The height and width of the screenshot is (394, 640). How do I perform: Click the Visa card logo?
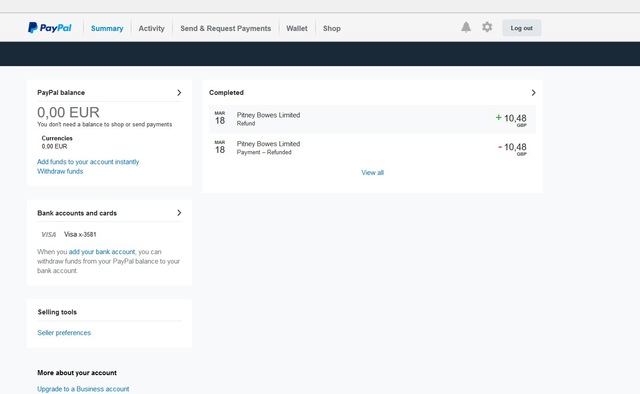[49, 234]
